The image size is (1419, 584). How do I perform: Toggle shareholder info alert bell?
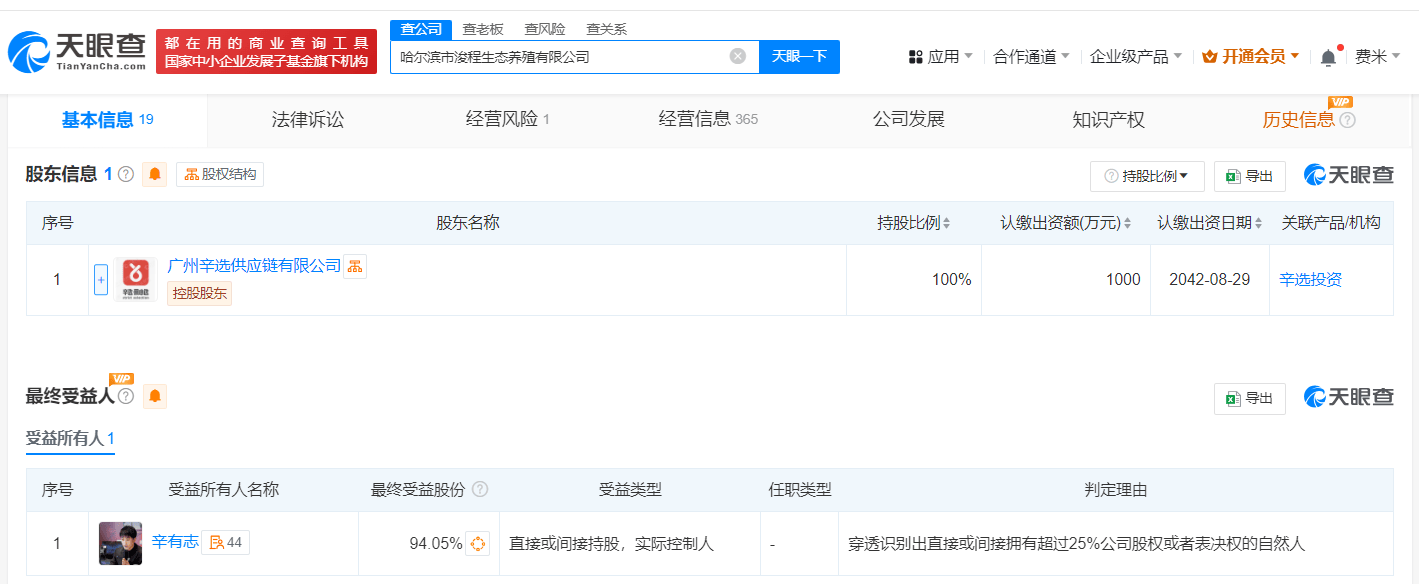tap(155, 174)
